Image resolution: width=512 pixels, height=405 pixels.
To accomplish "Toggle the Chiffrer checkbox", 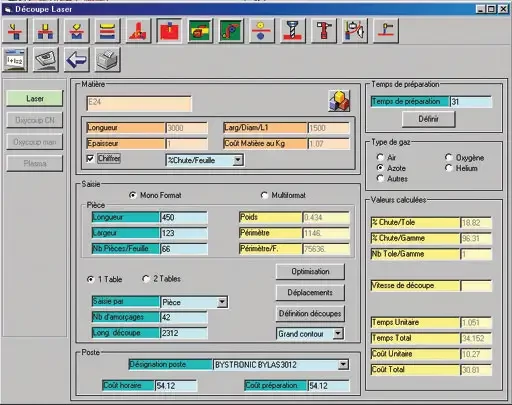I will (90, 158).
